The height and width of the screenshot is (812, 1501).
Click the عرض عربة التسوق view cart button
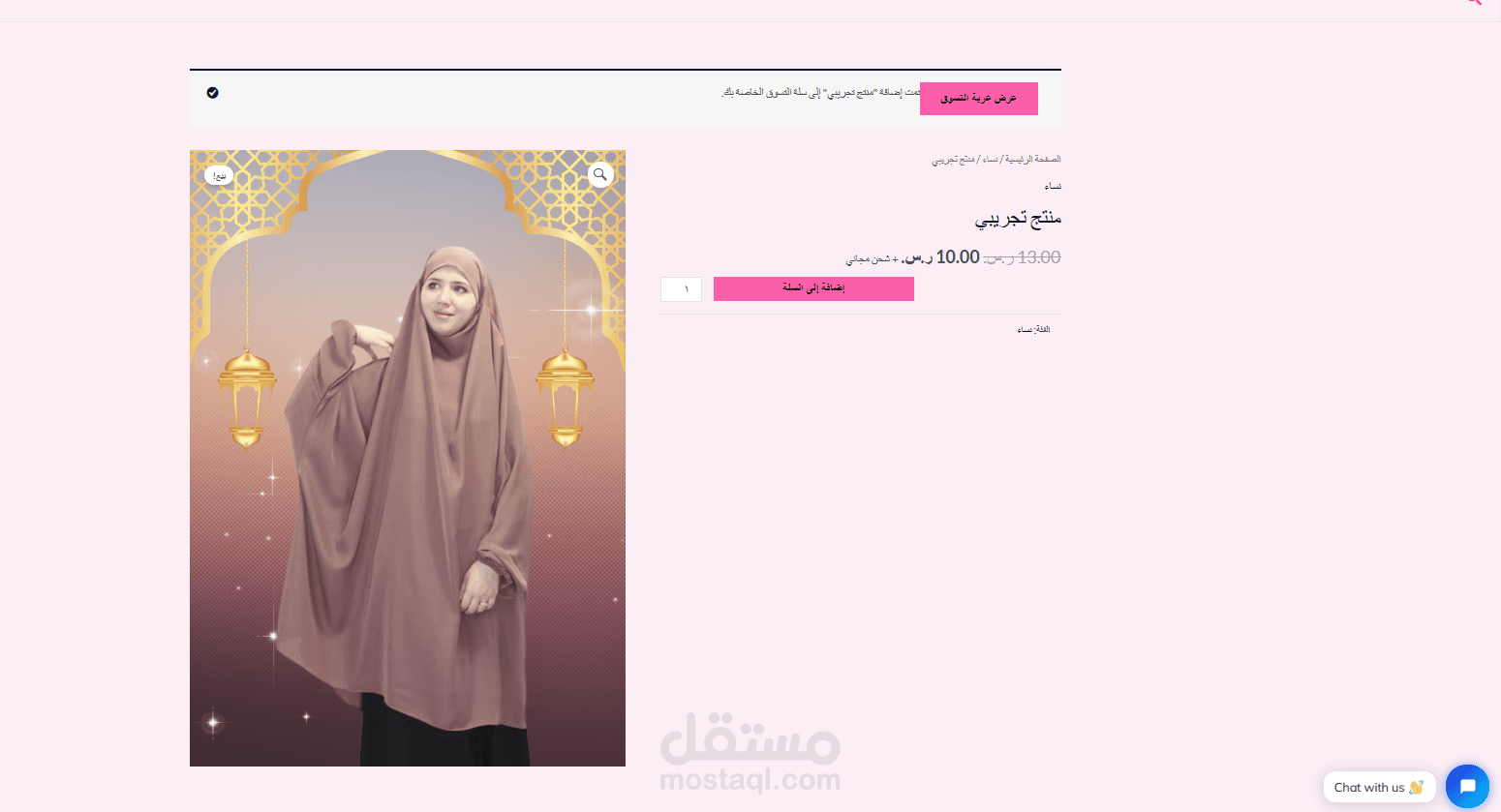pyautogui.click(x=979, y=99)
